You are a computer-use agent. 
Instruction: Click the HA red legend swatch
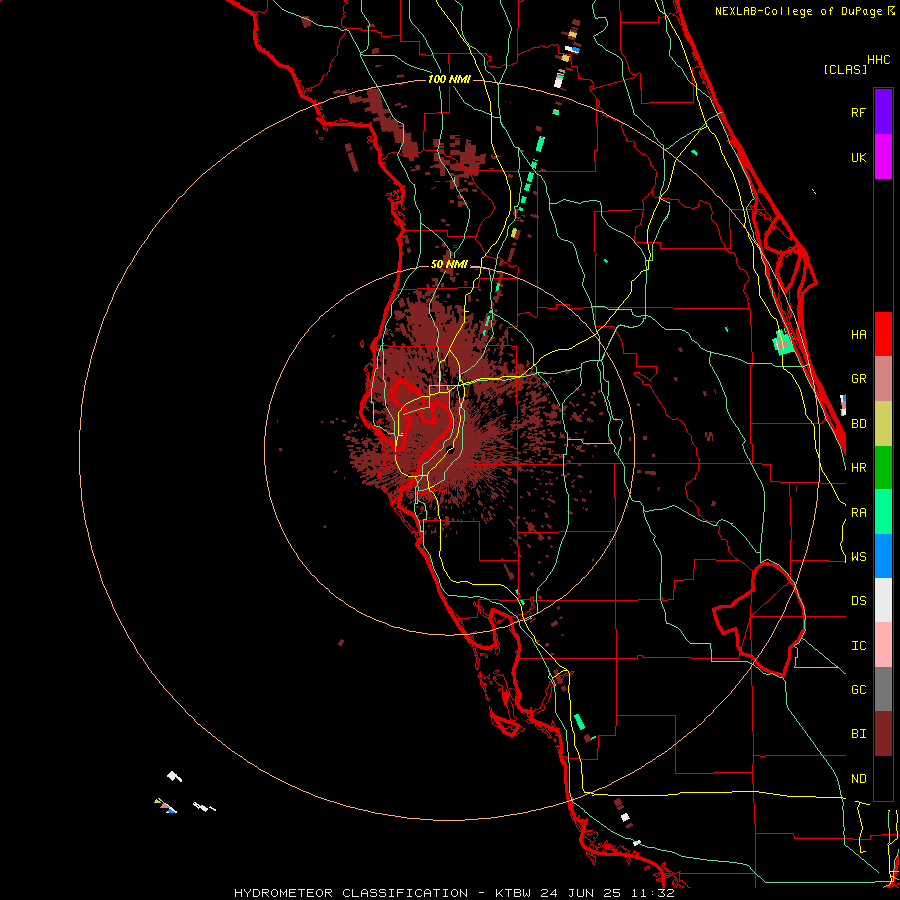pos(883,334)
